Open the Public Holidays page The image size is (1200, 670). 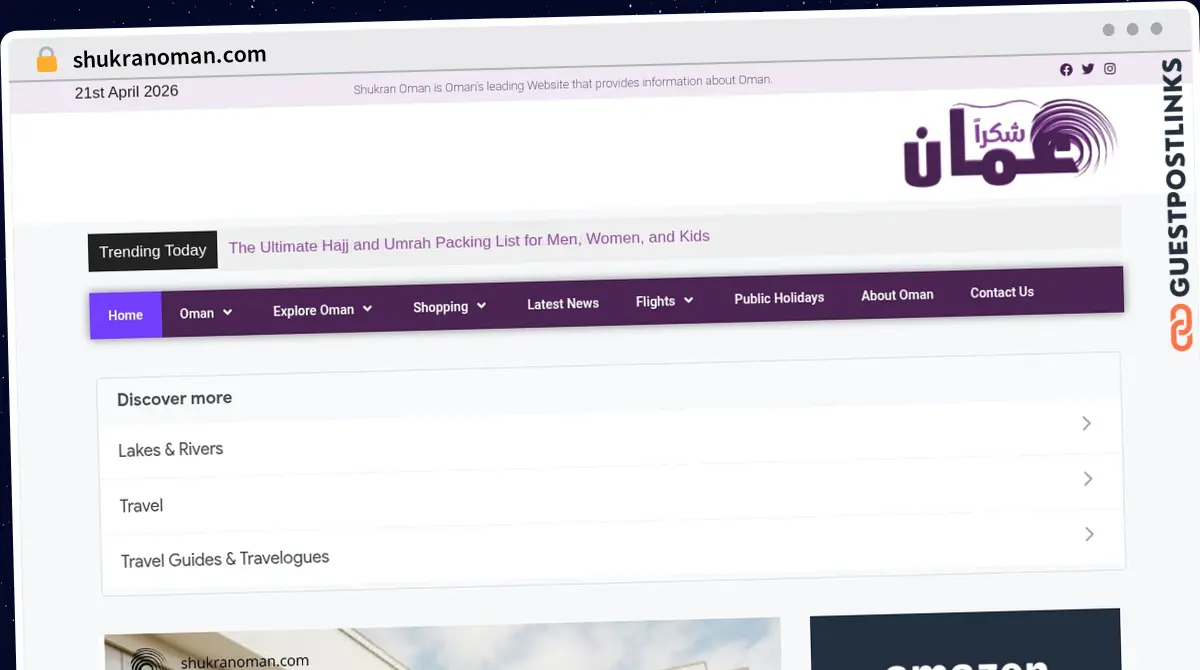[779, 298]
